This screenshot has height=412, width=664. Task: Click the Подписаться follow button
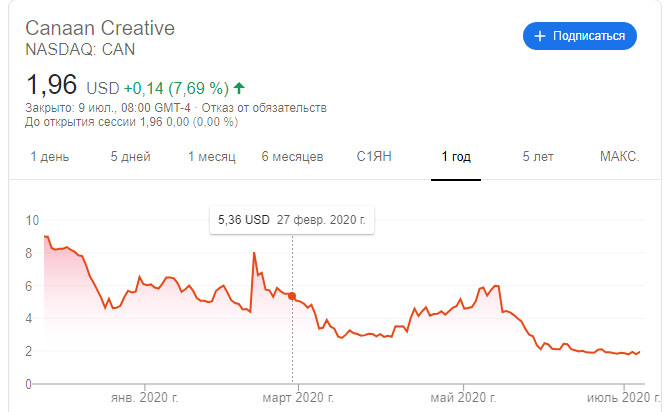tap(580, 36)
